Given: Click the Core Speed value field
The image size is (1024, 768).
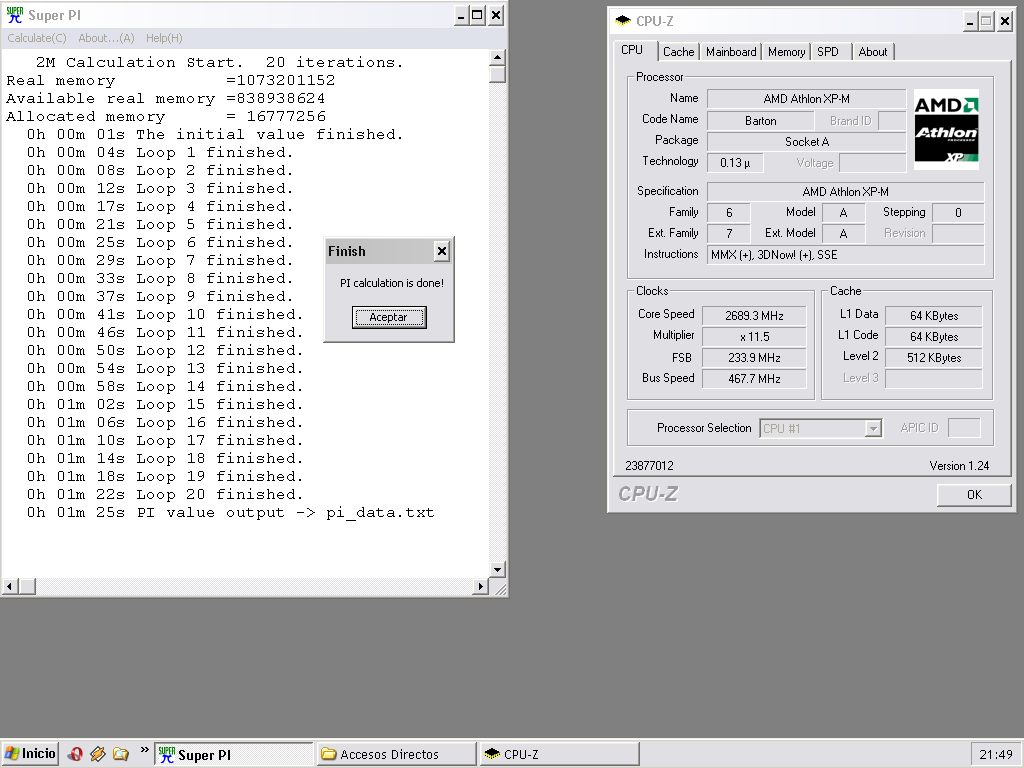Looking at the screenshot, I should point(754,316).
